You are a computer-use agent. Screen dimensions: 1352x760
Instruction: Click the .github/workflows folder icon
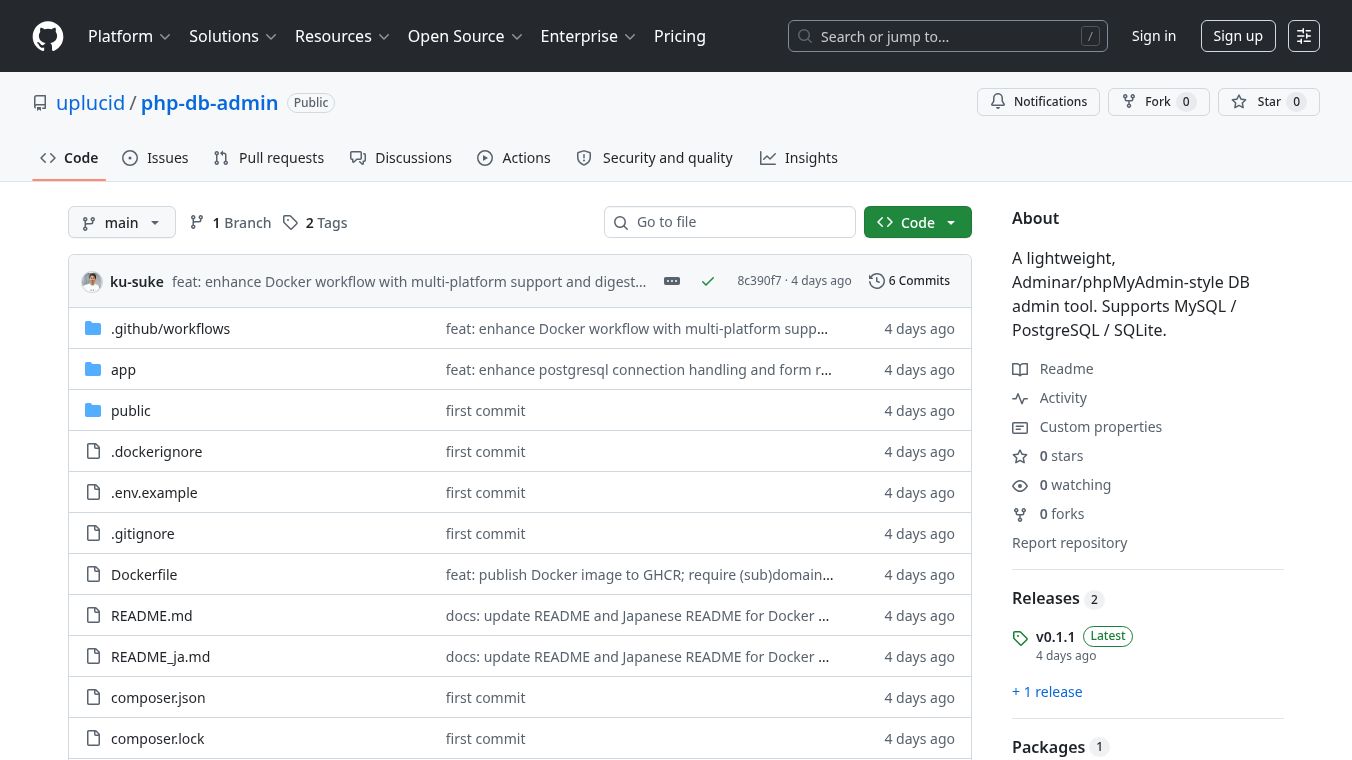pos(94,328)
